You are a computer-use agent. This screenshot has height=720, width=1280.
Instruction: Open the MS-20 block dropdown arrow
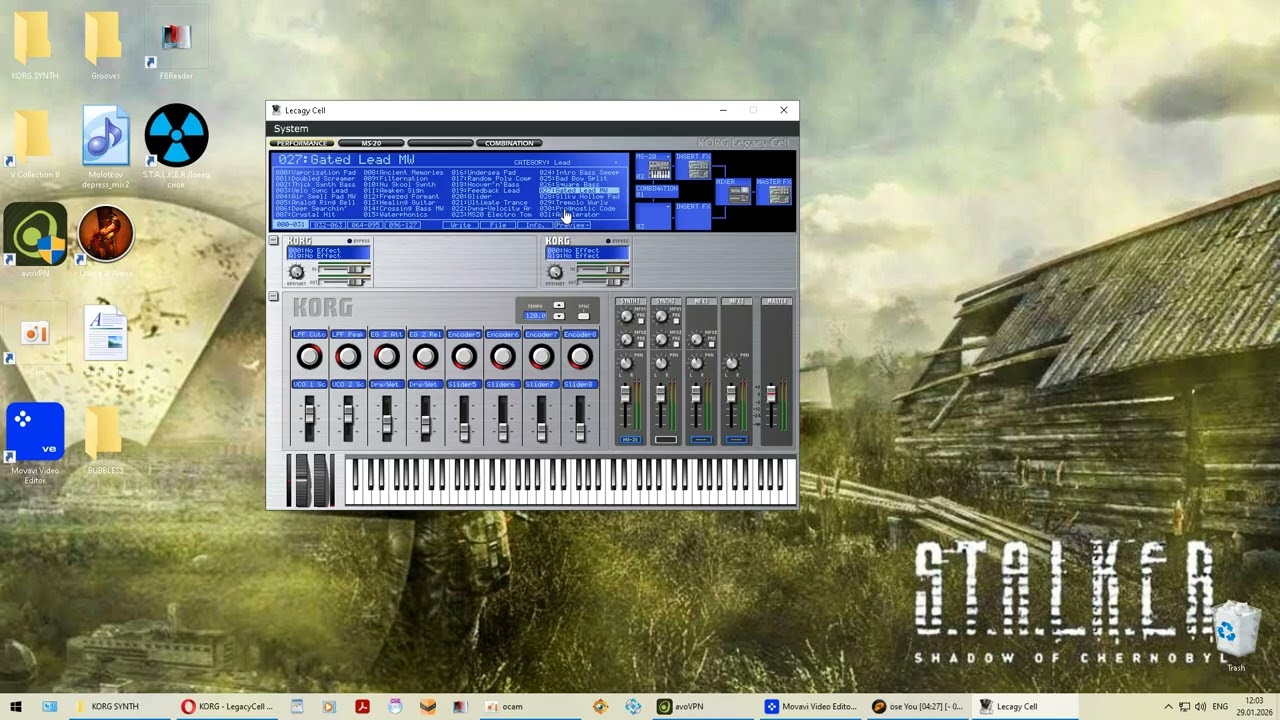667,157
